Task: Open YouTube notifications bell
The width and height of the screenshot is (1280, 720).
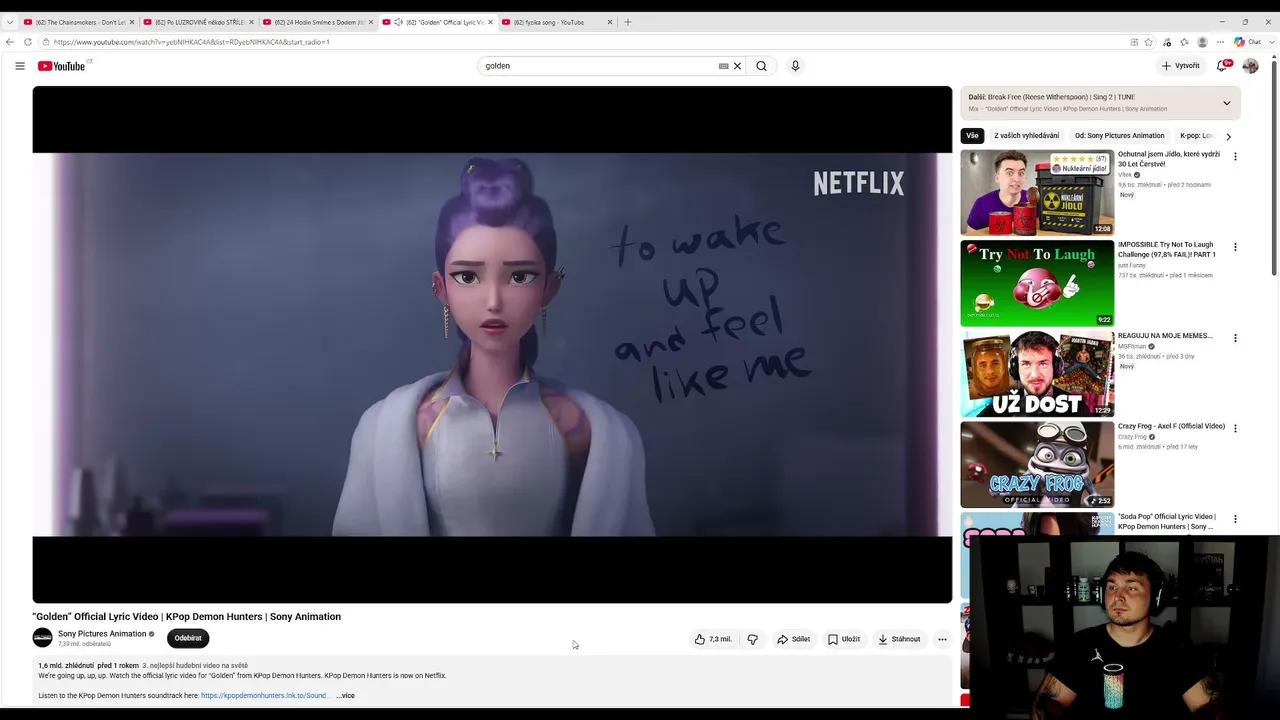Action: [x=1221, y=66]
